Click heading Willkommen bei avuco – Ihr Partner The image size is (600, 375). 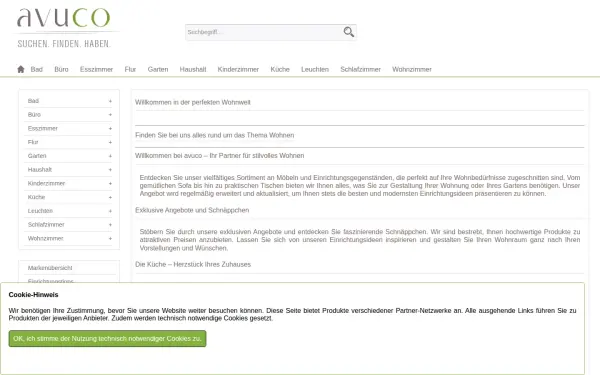tap(219, 156)
